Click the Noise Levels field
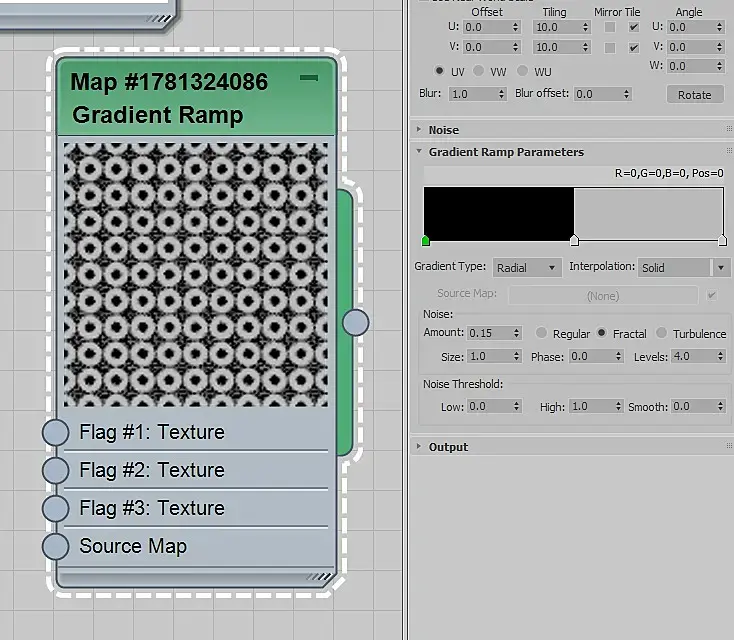 [x=694, y=356]
